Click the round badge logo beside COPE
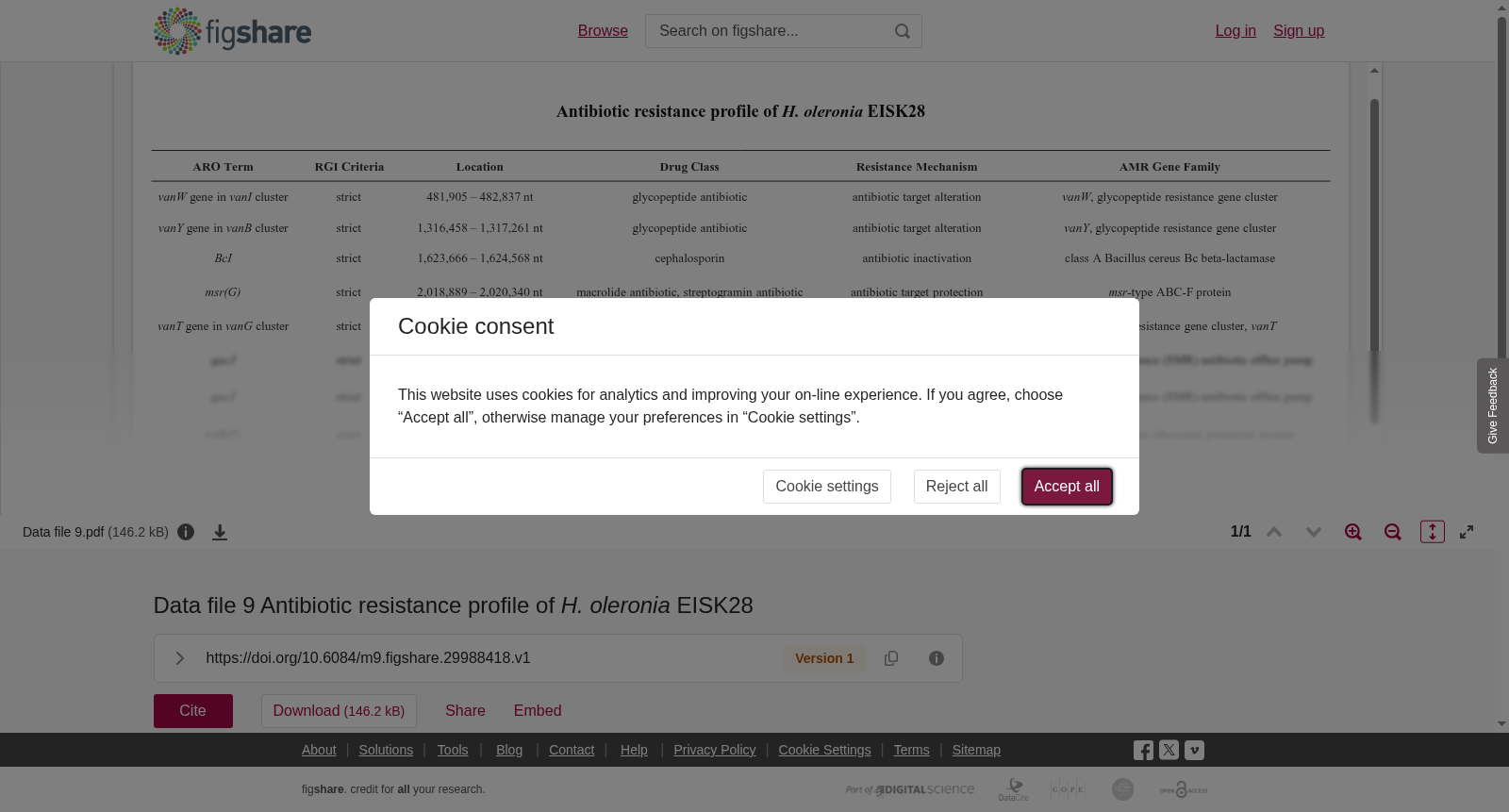The height and width of the screenshot is (812, 1509). pos(1122,789)
